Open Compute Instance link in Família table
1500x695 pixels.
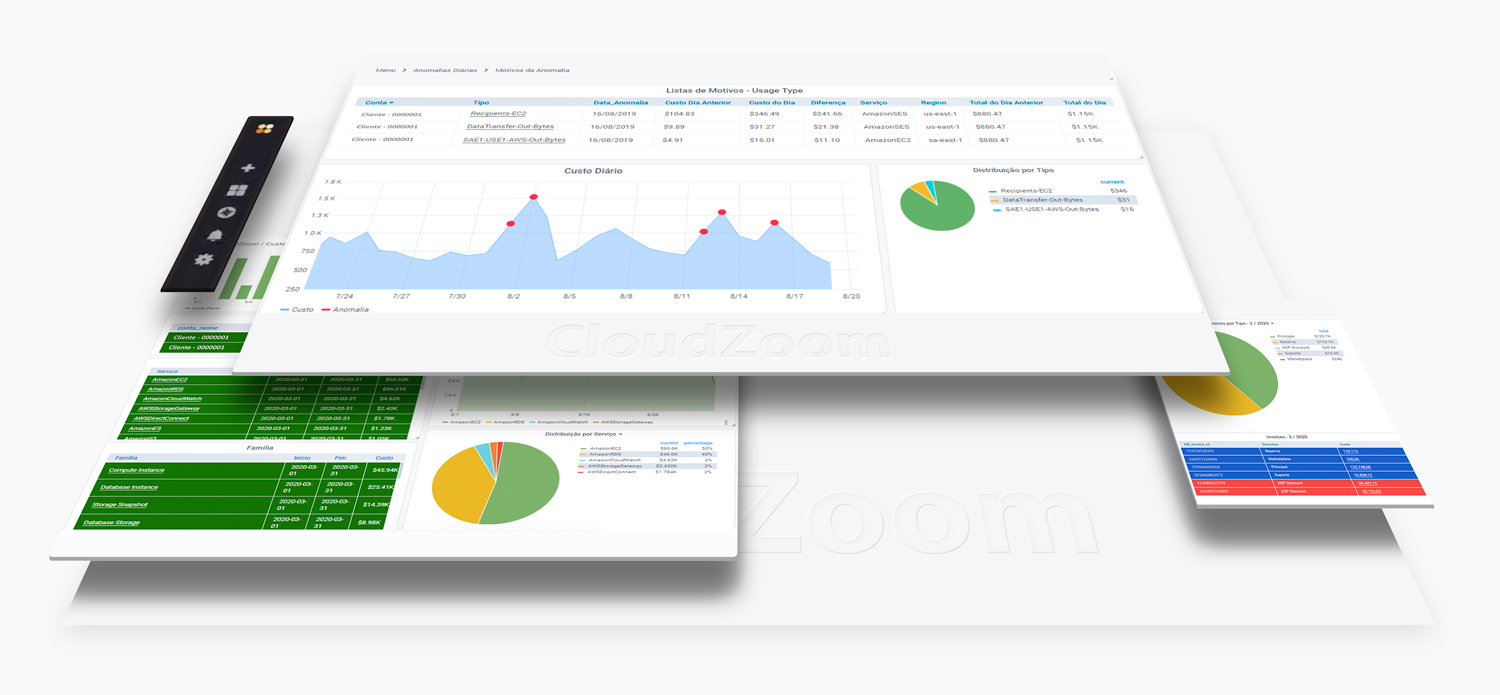137,470
